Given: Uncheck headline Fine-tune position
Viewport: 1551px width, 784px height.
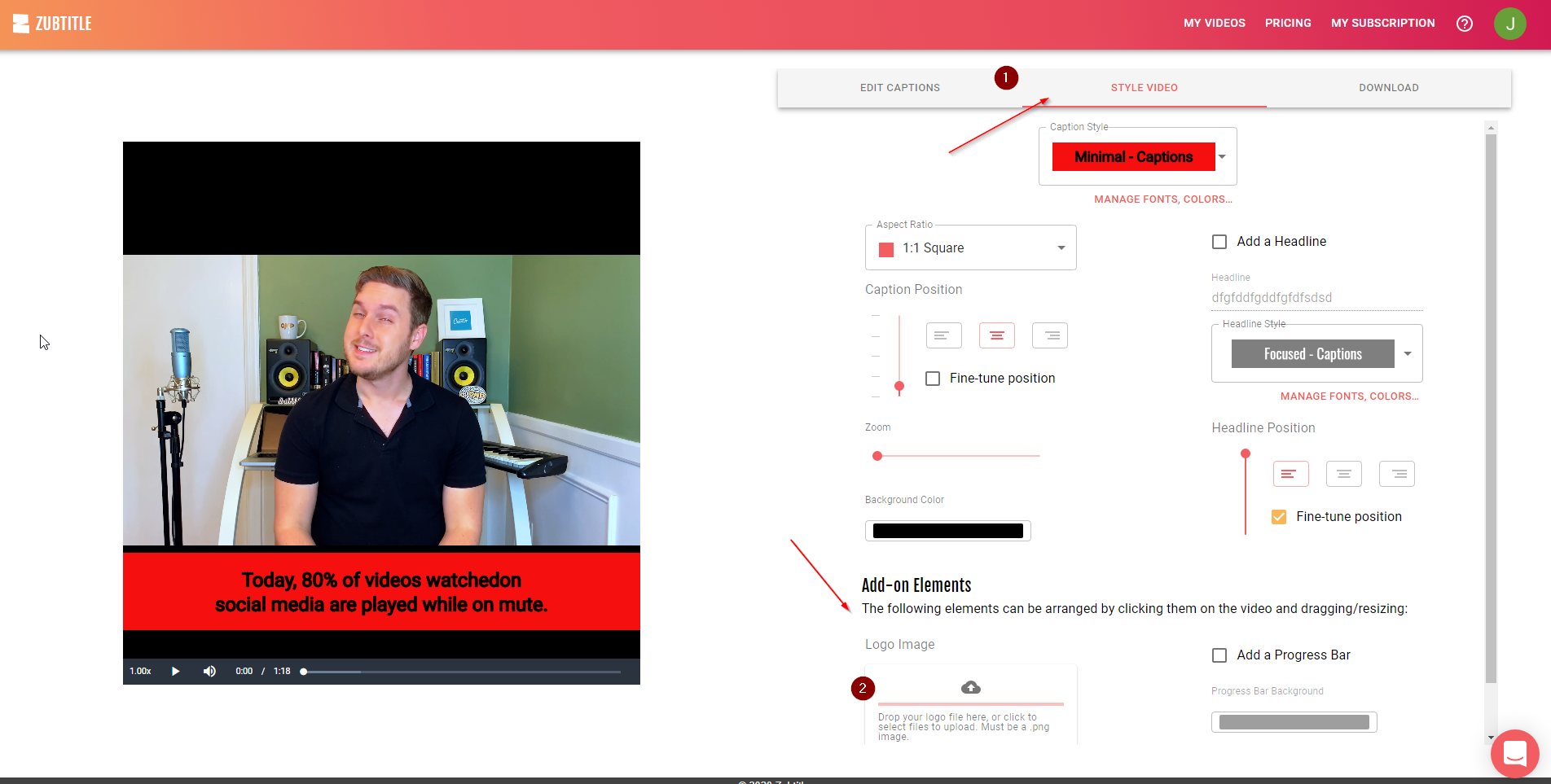Looking at the screenshot, I should point(1278,517).
